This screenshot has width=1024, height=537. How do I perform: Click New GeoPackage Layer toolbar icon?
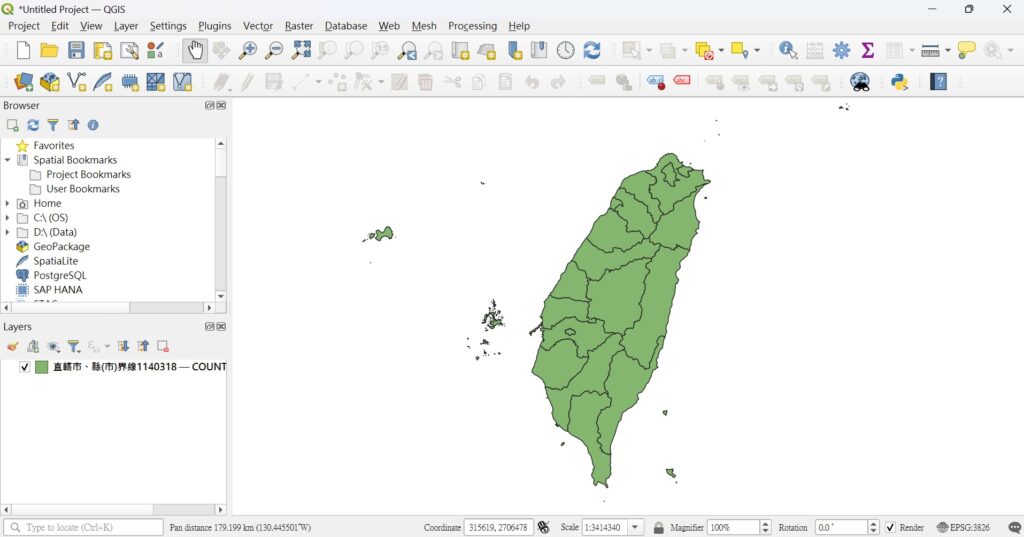[x=50, y=82]
